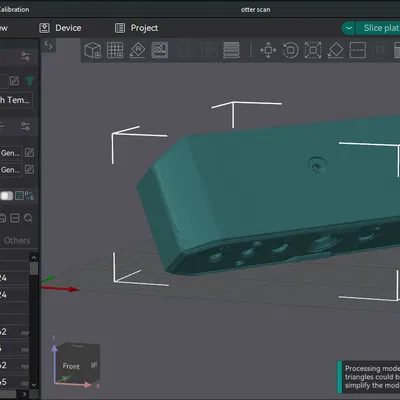
Task: Click the 'Processing model' notification message
Action: pos(369,377)
